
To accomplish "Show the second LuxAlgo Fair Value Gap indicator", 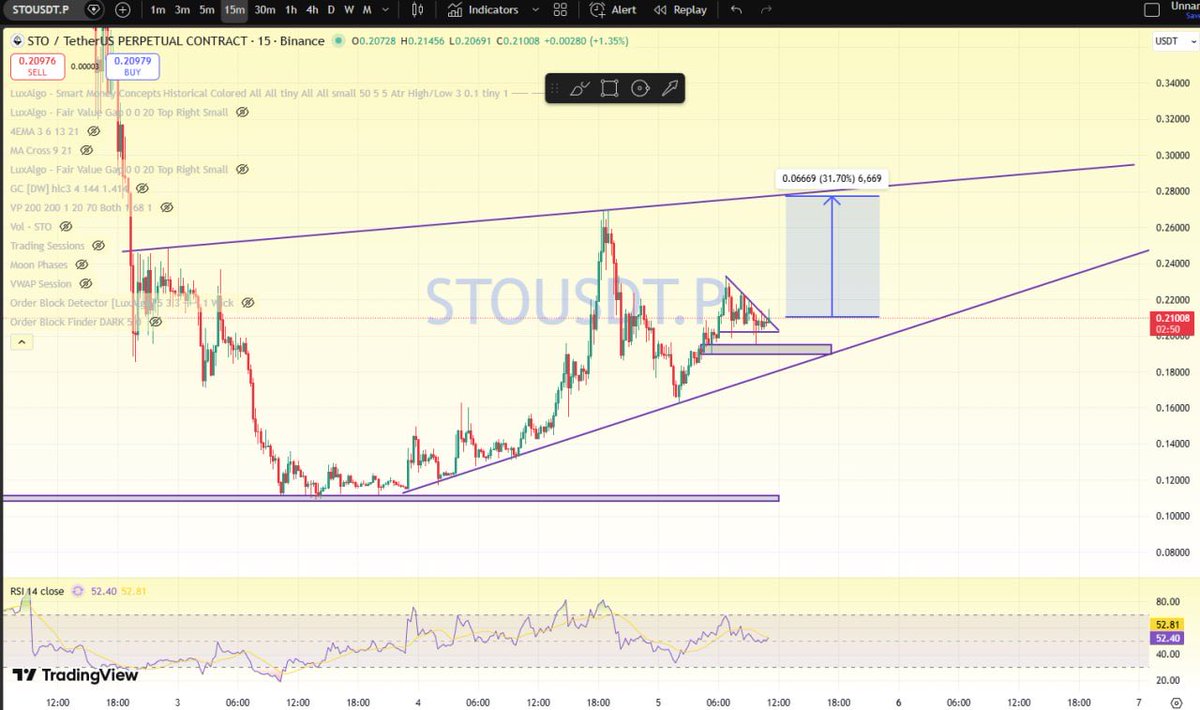I will [242, 170].
